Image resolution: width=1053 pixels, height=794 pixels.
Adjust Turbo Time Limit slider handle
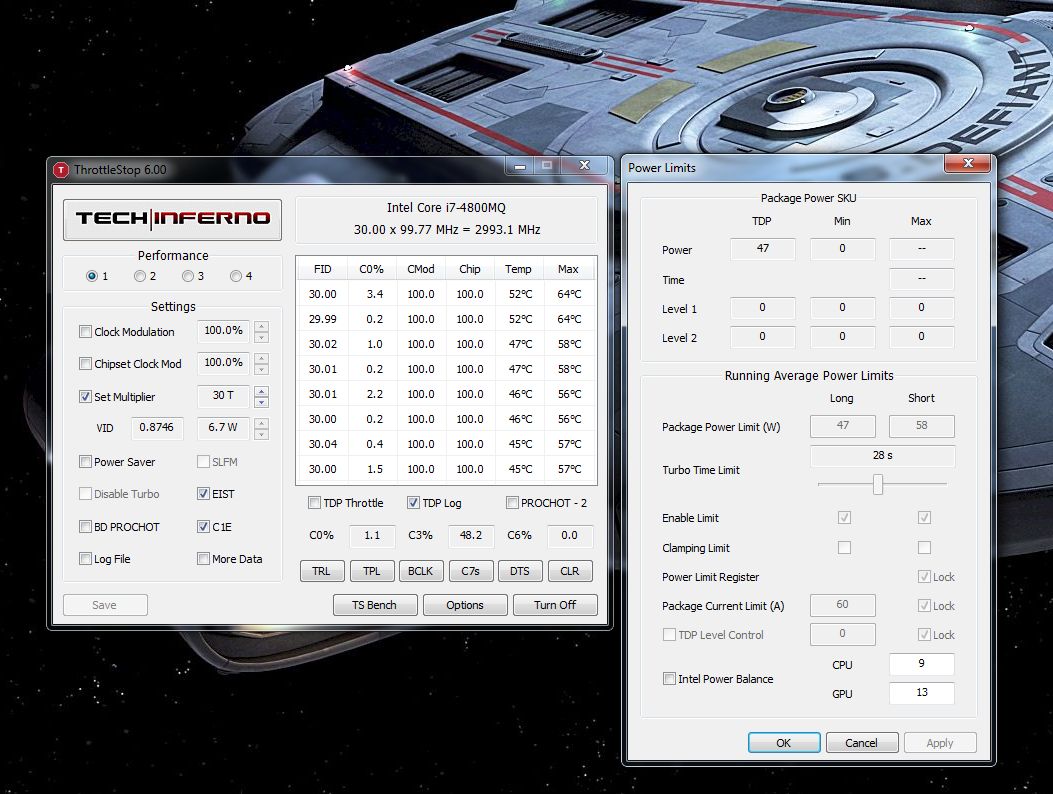tap(878, 484)
